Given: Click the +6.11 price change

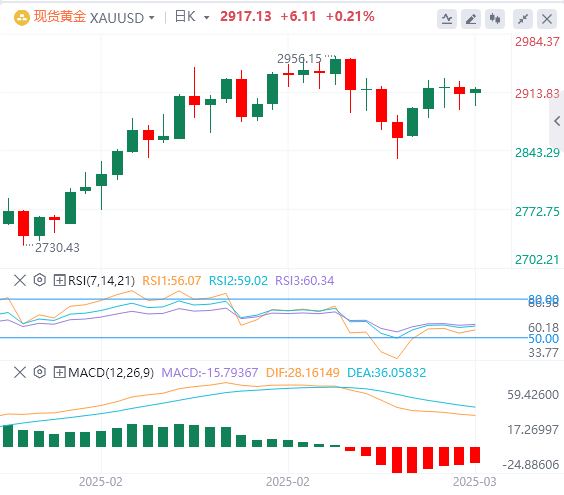Looking at the screenshot, I should coord(298,17).
